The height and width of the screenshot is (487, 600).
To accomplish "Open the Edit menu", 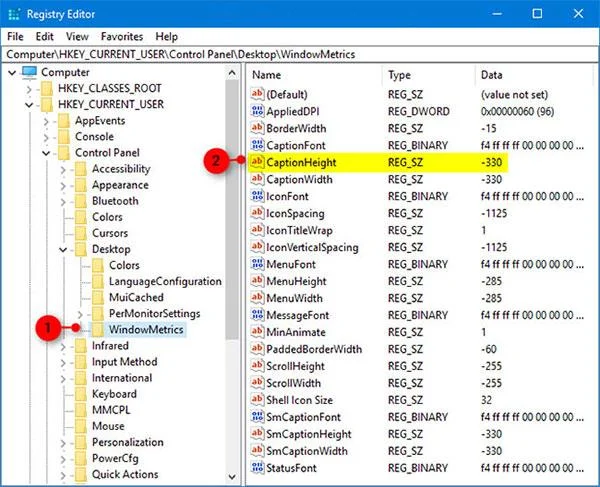I will tap(44, 37).
